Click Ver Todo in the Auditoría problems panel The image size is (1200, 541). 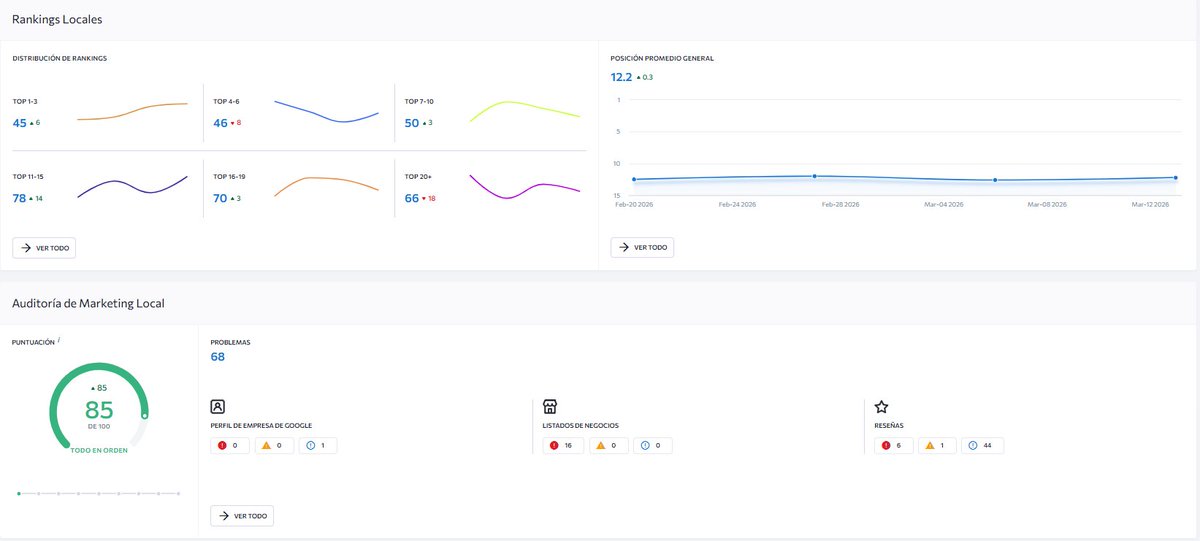click(242, 516)
